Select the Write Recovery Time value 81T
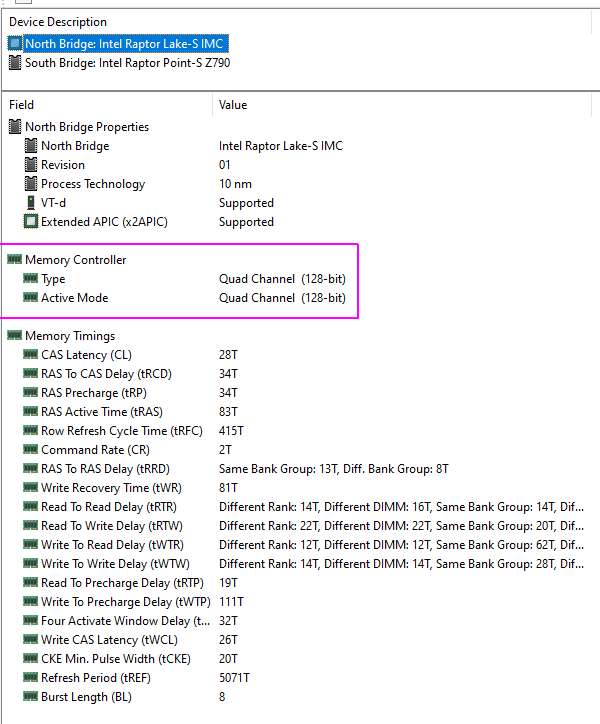600x724 pixels. (x=228, y=488)
